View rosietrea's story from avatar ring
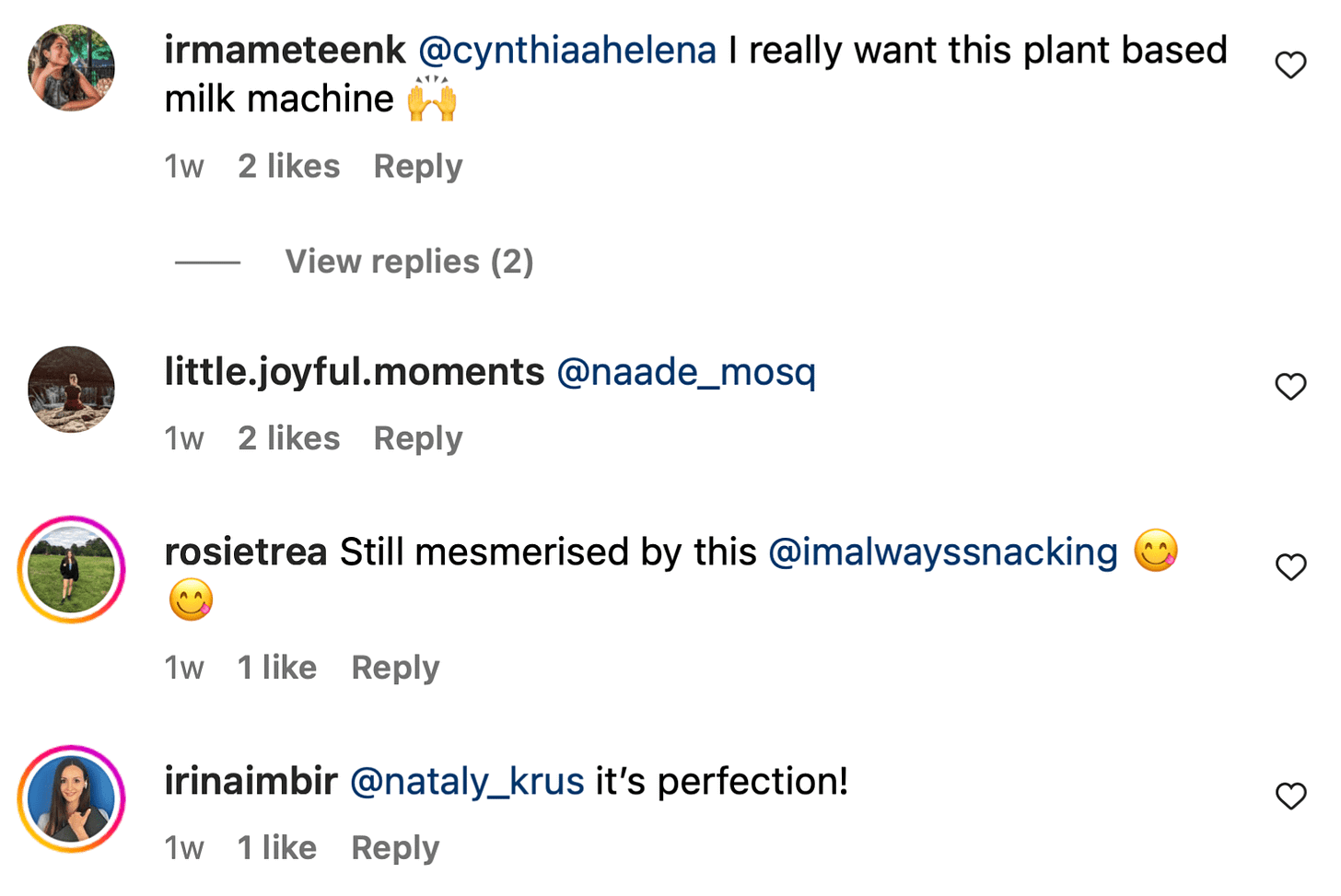Image resolution: width=1341 pixels, height=896 pixels. [72, 570]
